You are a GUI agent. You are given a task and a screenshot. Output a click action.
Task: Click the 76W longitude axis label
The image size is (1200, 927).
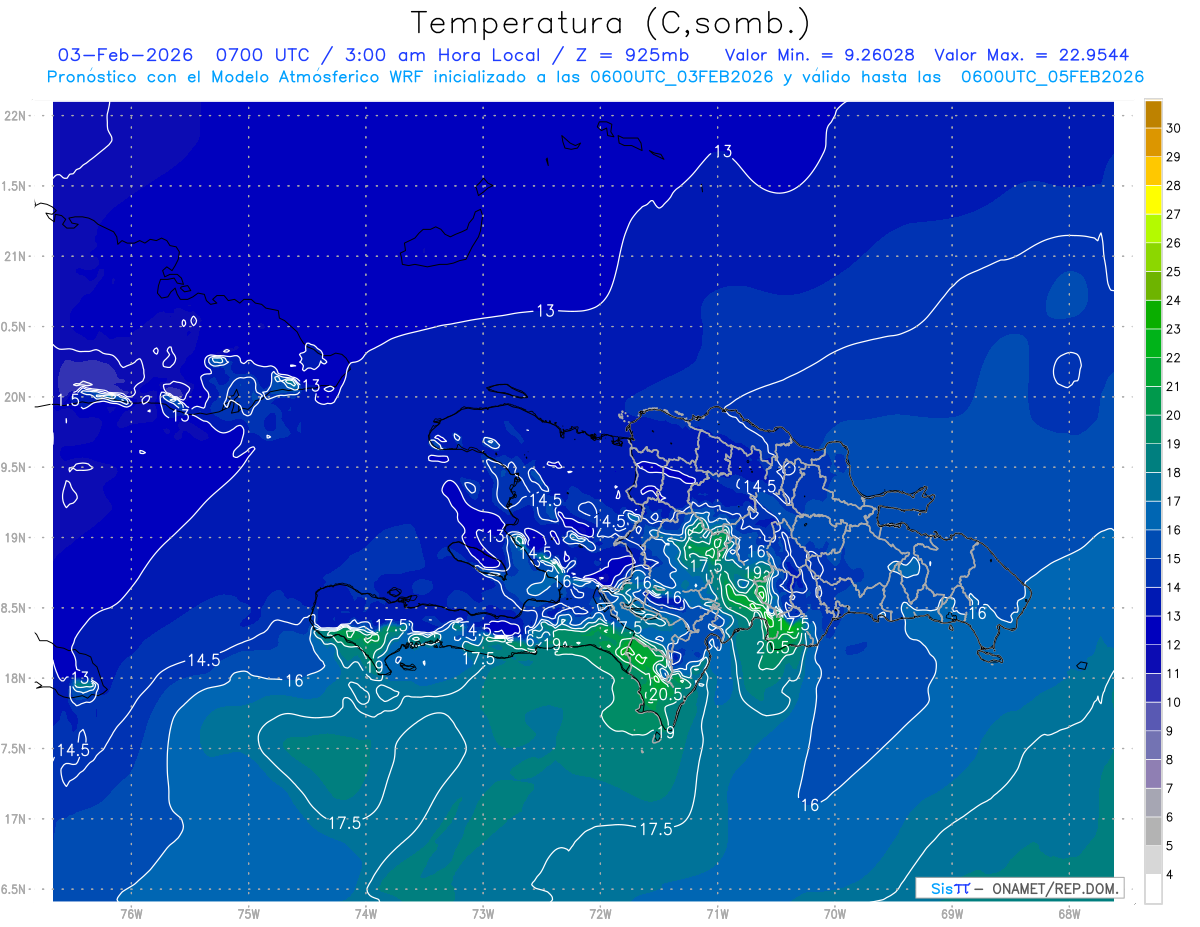(131, 914)
